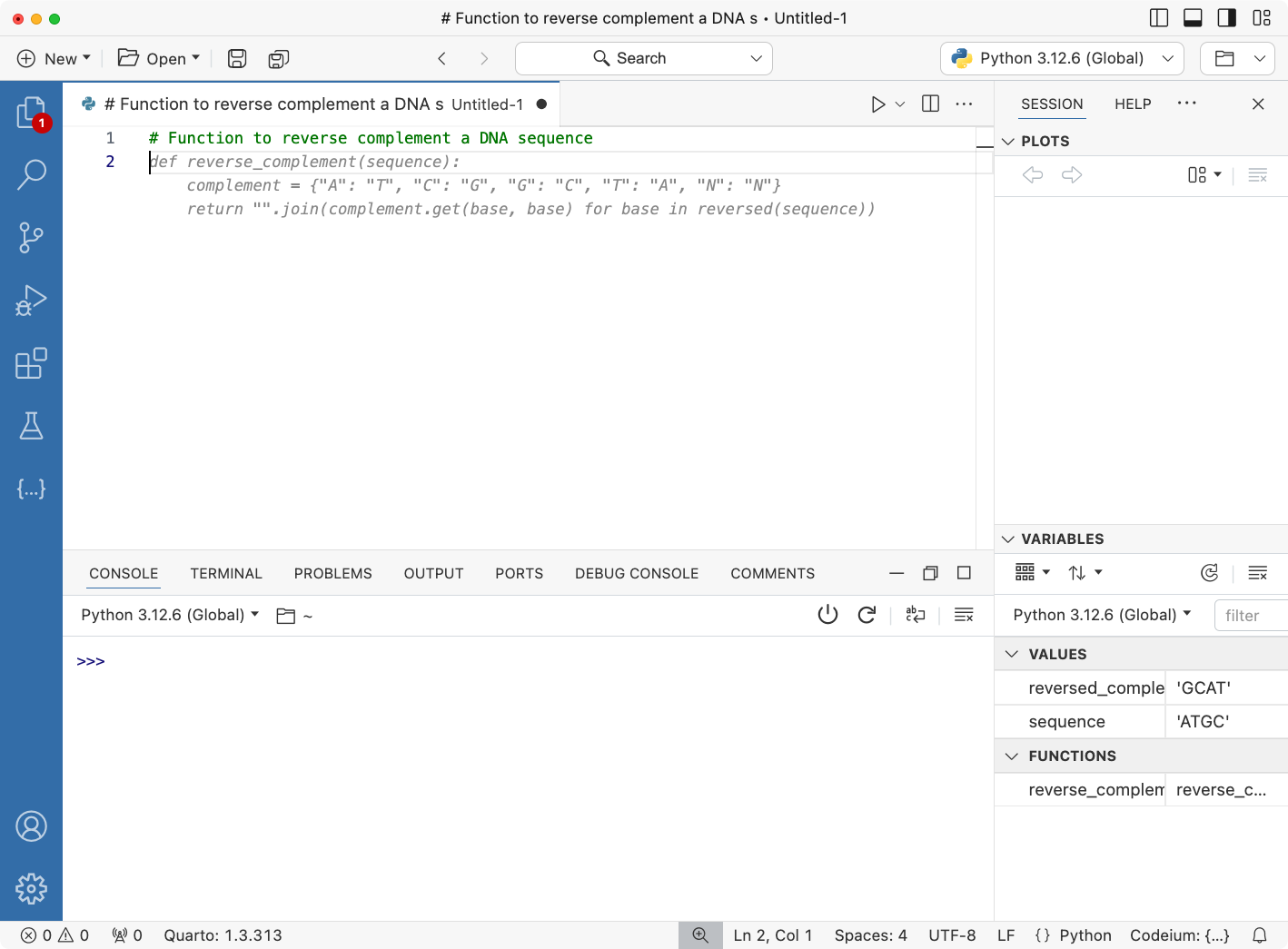This screenshot has height=949, width=1288.
Task: Clear the console output
Action: tap(964, 615)
